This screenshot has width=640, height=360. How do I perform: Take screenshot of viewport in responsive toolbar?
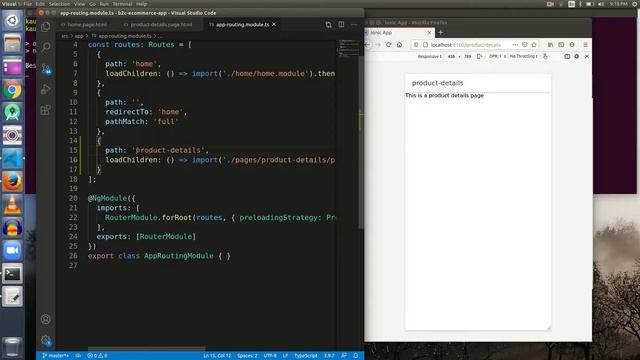pyautogui.click(x=567, y=56)
